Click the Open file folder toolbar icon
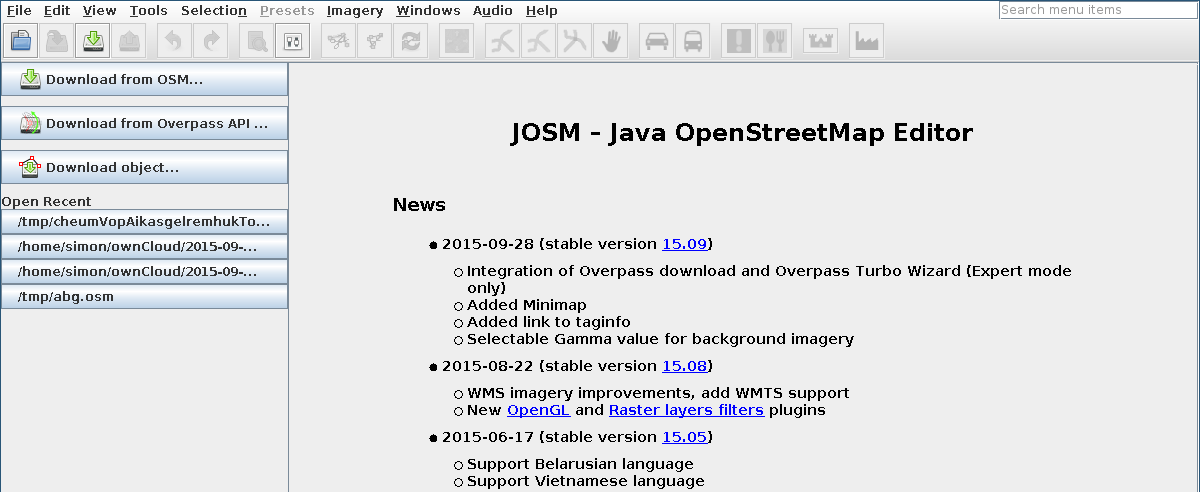Image resolution: width=1200 pixels, height=492 pixels. [x=22, y=41]
